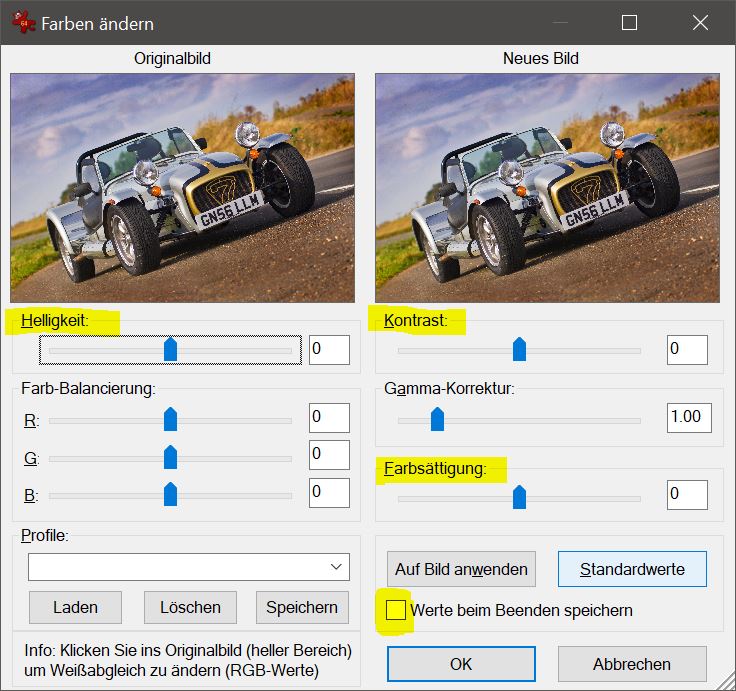Reset values with Standardwerte button

[x=632, y=569]
